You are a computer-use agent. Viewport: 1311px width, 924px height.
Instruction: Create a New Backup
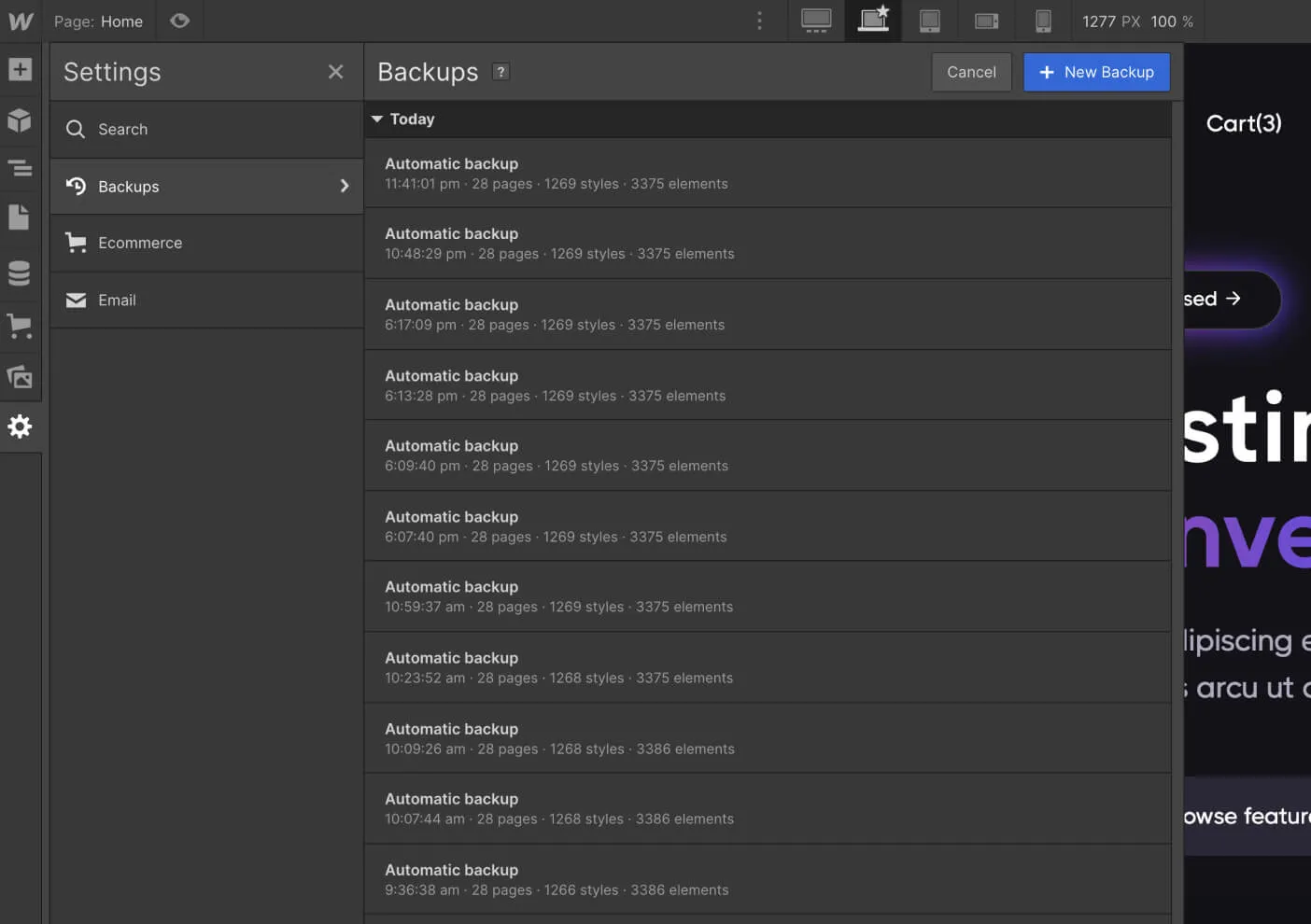pos(1096,72)
